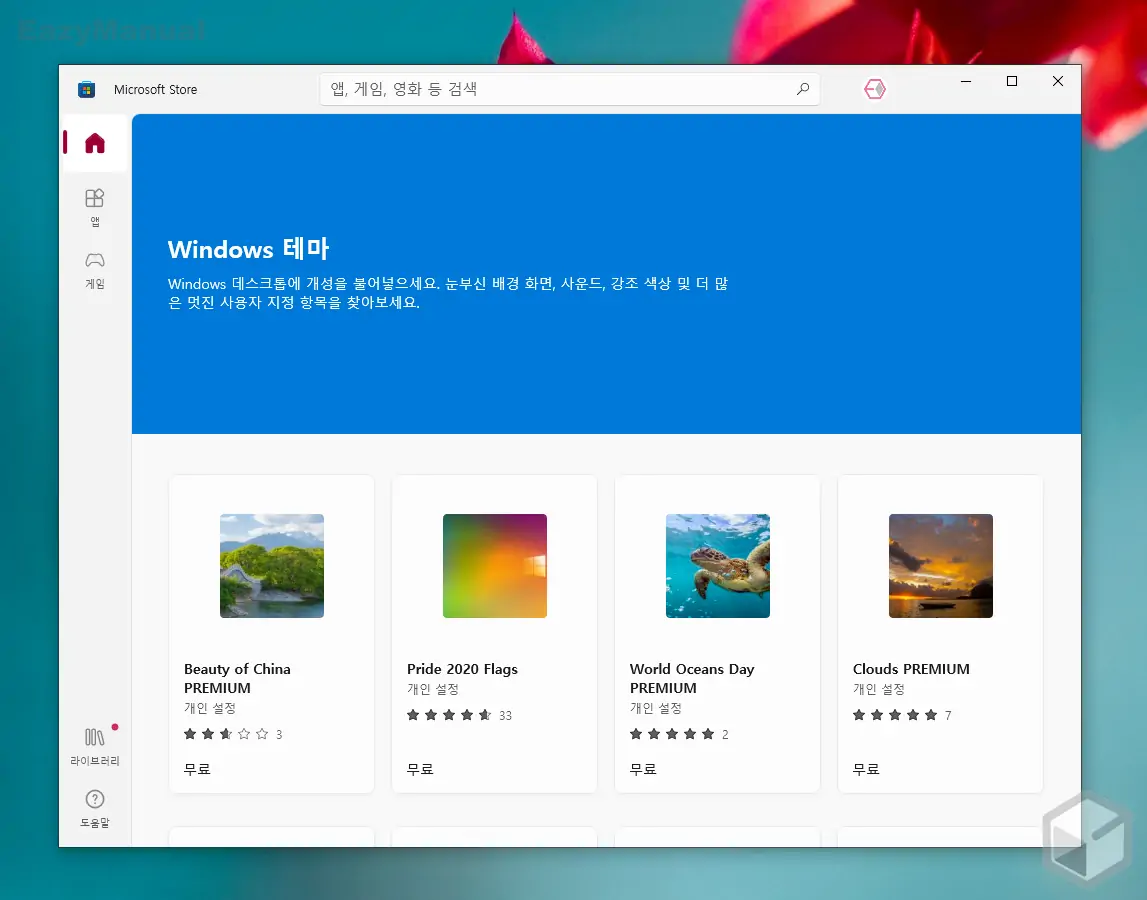The image size is (1147, 900).
Task: Open the user profile avatar icon
Action: 874,89
